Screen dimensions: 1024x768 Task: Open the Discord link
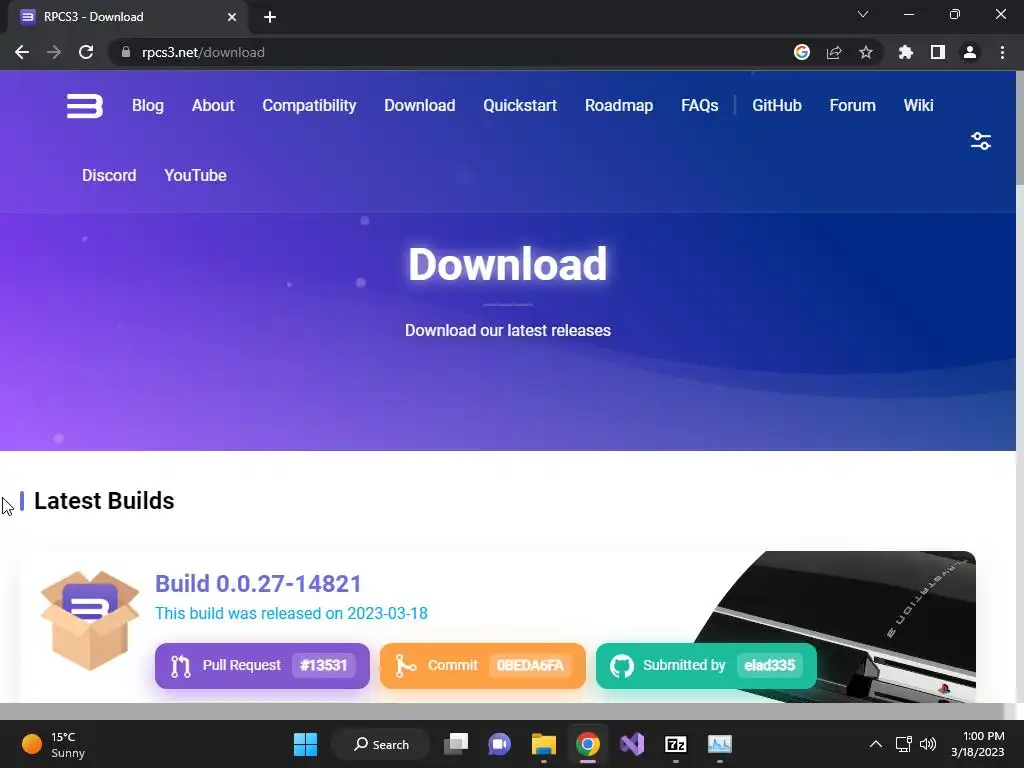[109, 176]
